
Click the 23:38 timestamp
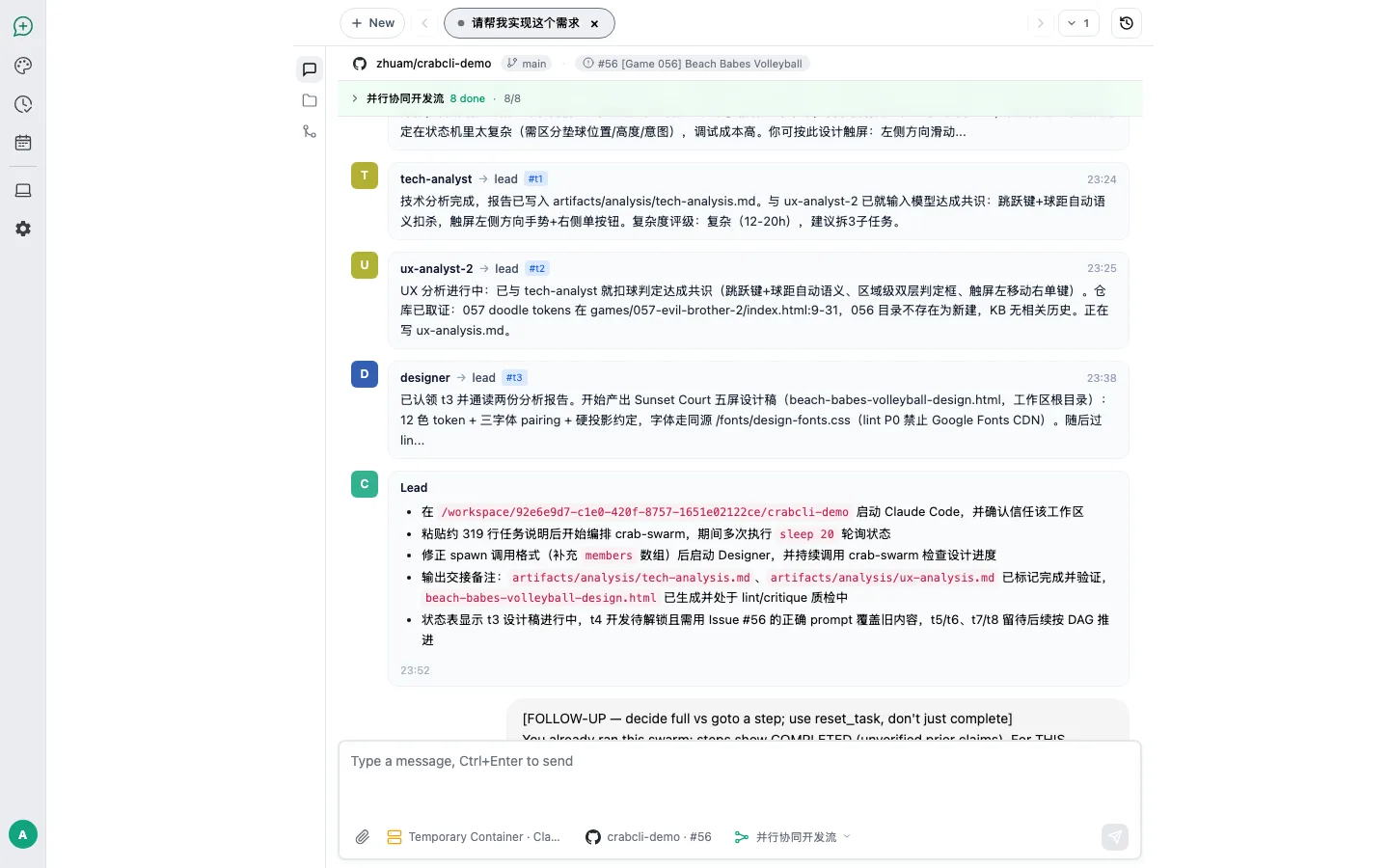(1102, 378)
